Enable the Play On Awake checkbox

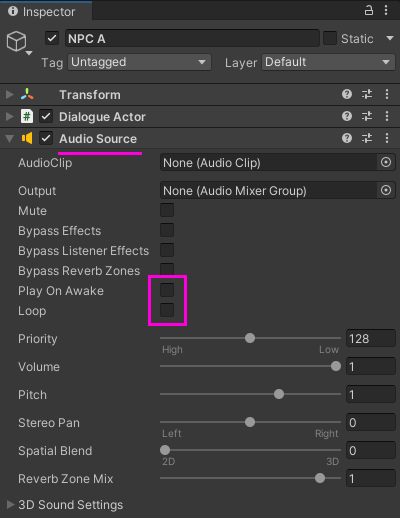point(167,290)
